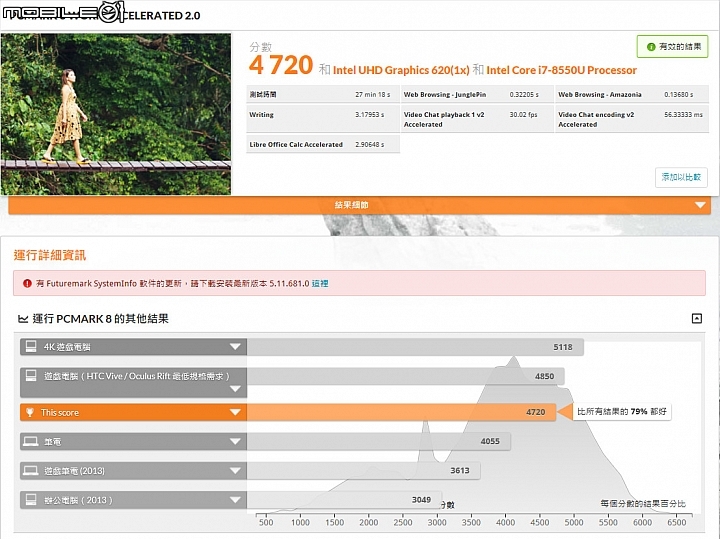This screenshot has height=539, width=720.
Task: Click the 5000 axis tick label
Action: point(574,522)
